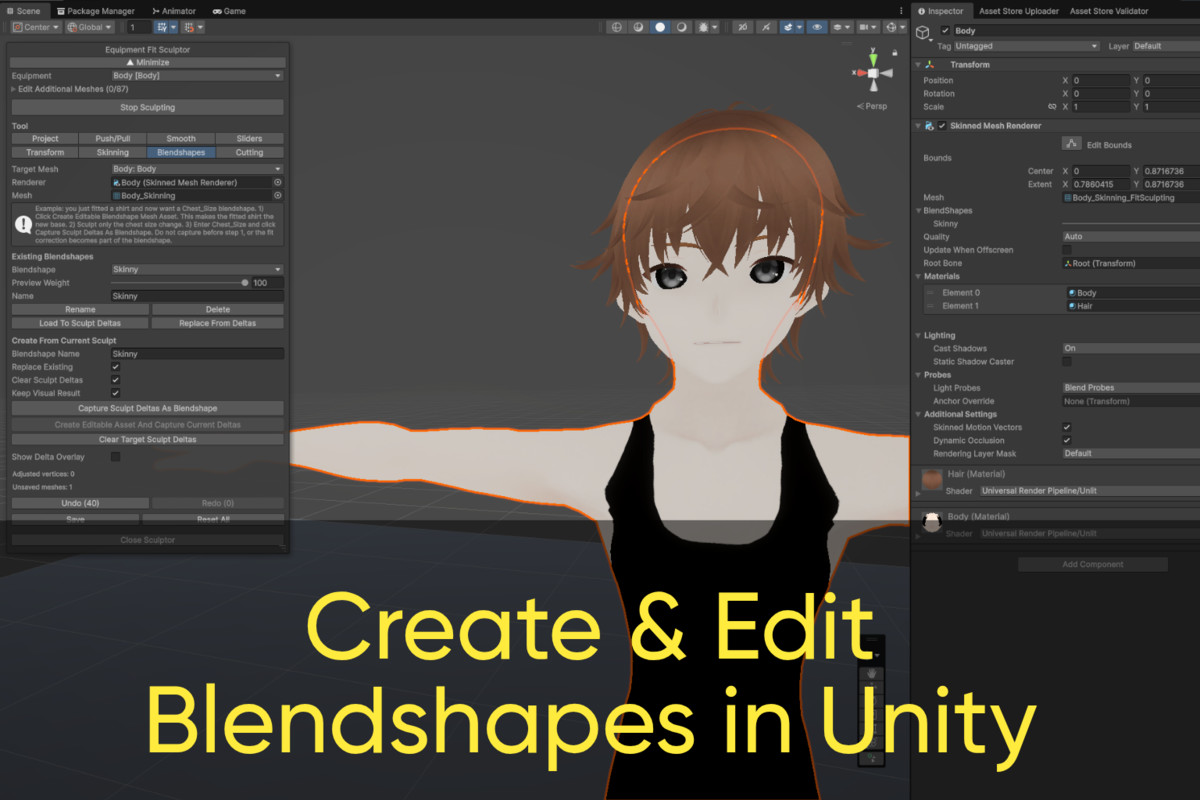This screenshot has width=1200, height=800.
Task: Open object picker for Mesh field in sculptor
Action: 277,196
